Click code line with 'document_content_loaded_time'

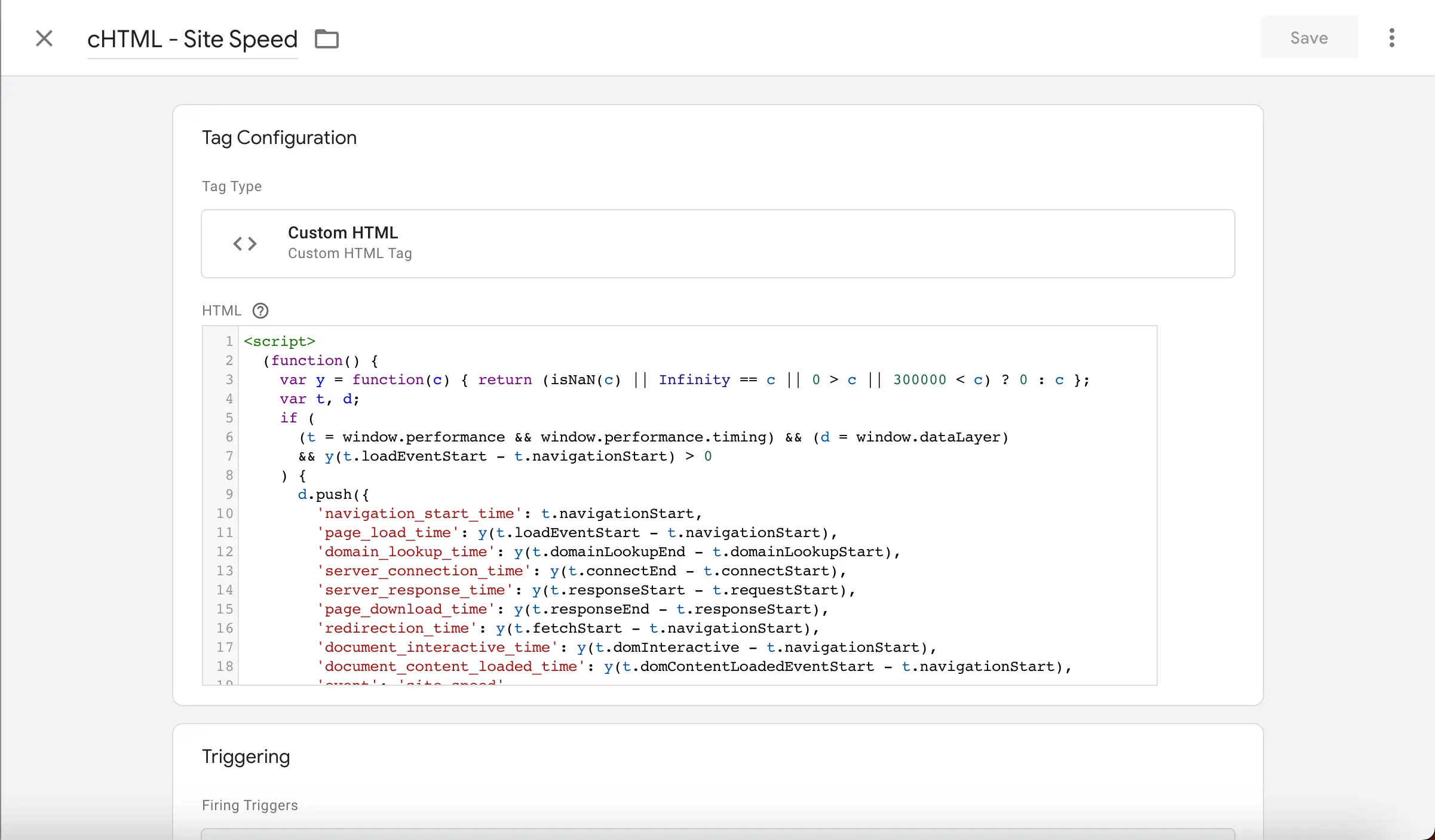(x=694, y=666)
